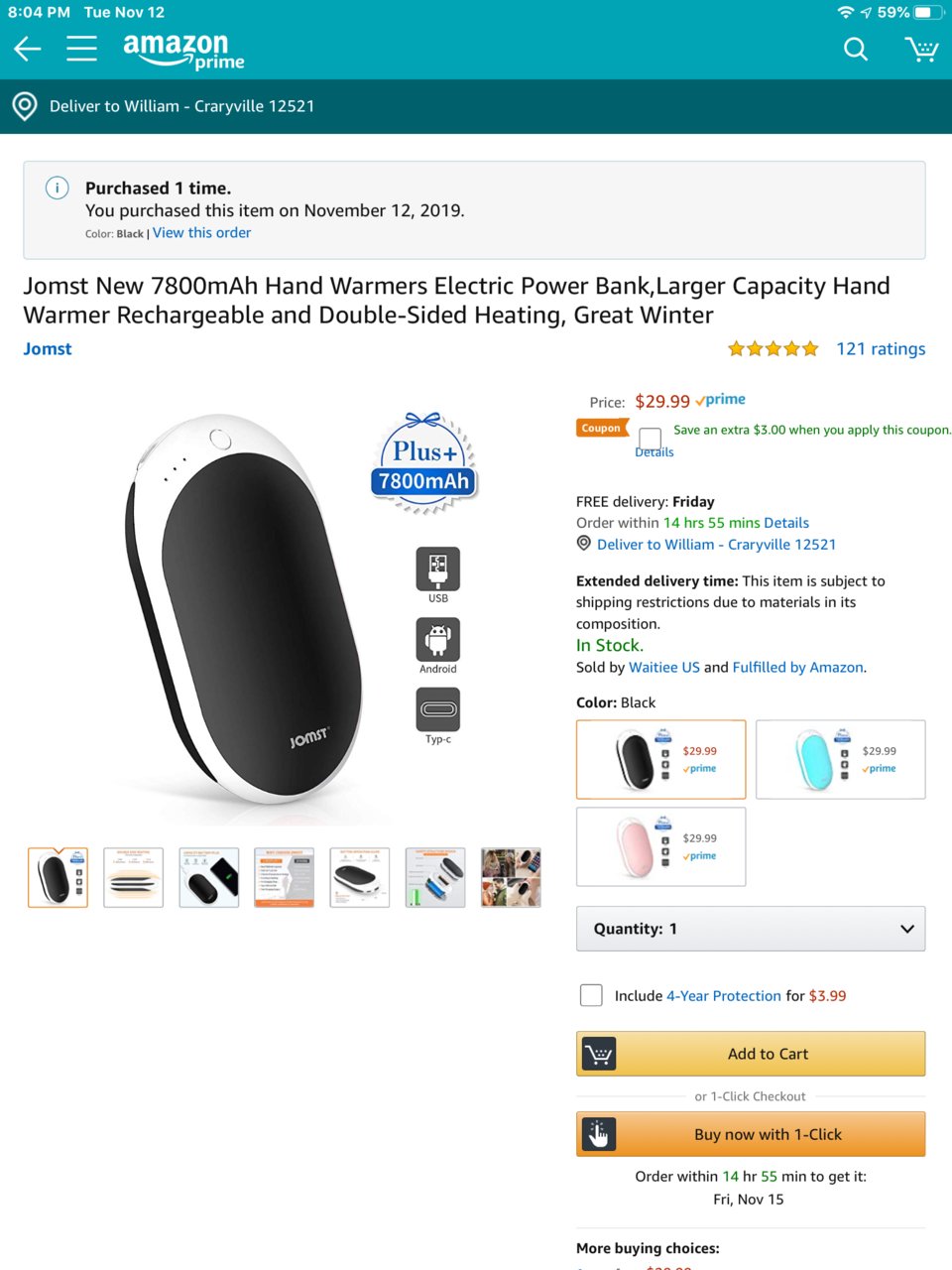The height and width of the screenshot is (1270, 952).
Task: Expand the Quantity dropdown
Action: pos(751,929)
